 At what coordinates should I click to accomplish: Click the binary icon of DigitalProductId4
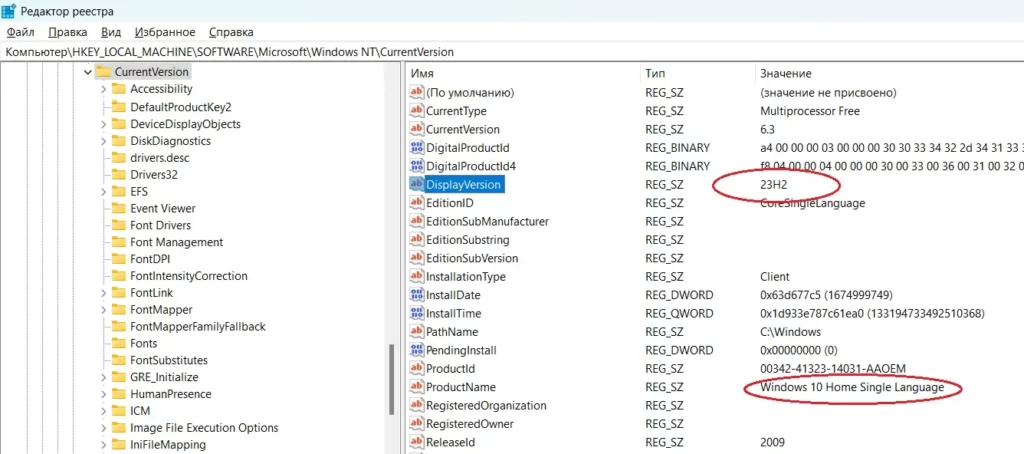tap(417, 166)
